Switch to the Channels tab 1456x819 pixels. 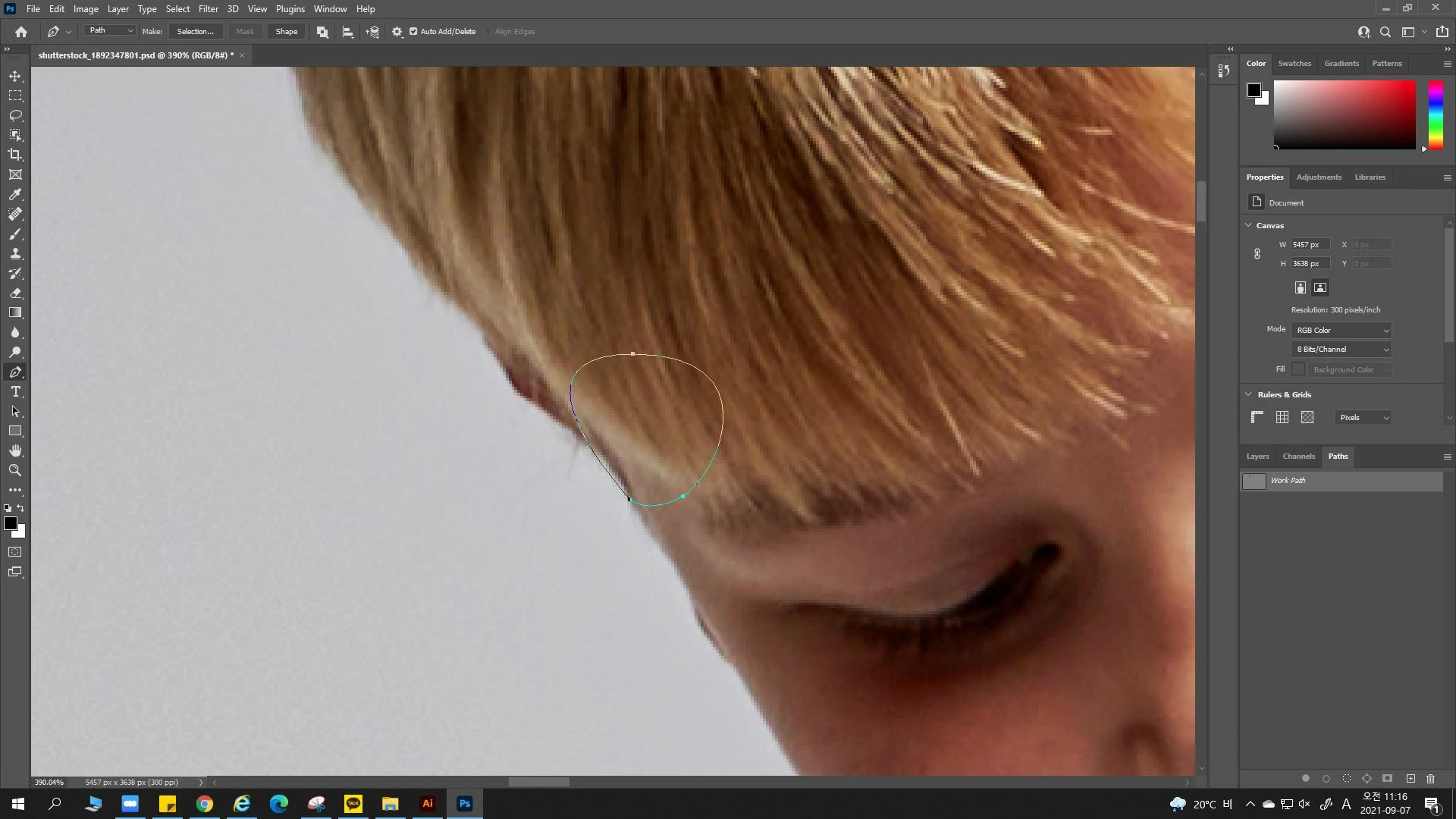1298,457
